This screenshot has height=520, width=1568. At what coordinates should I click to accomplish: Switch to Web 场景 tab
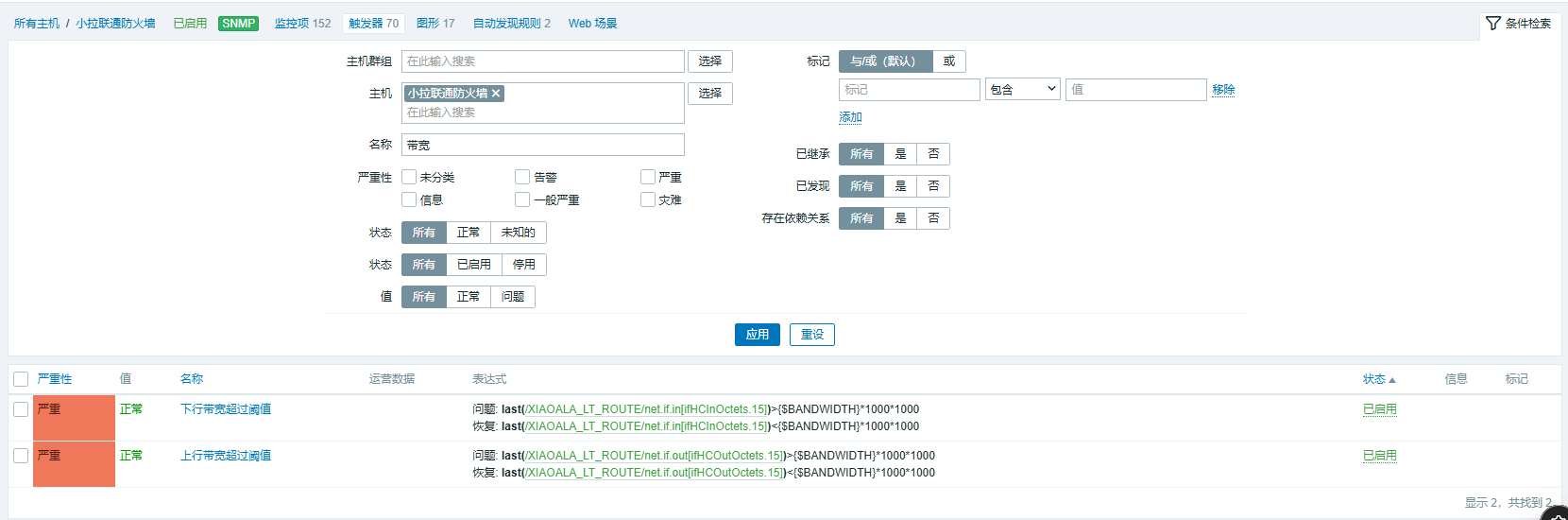tap(592, 24)
